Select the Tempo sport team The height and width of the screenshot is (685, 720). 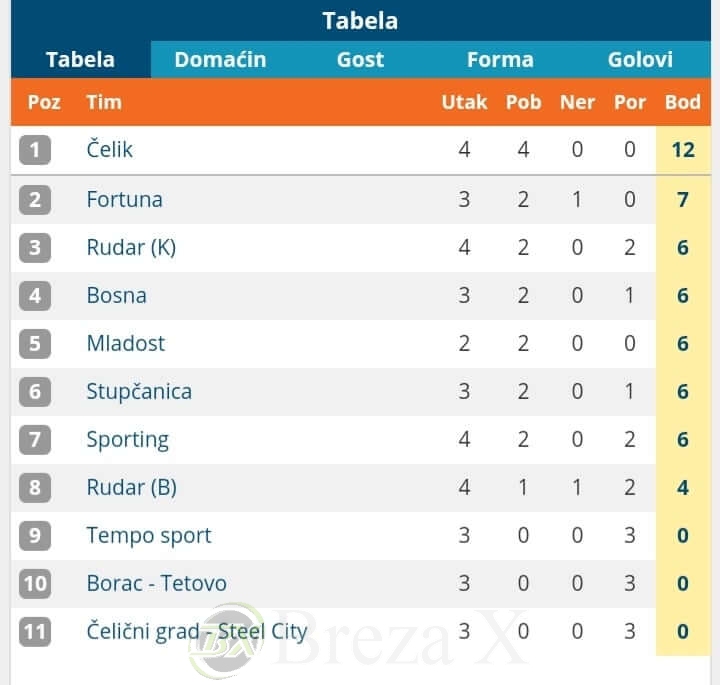[x=149, y=535]
